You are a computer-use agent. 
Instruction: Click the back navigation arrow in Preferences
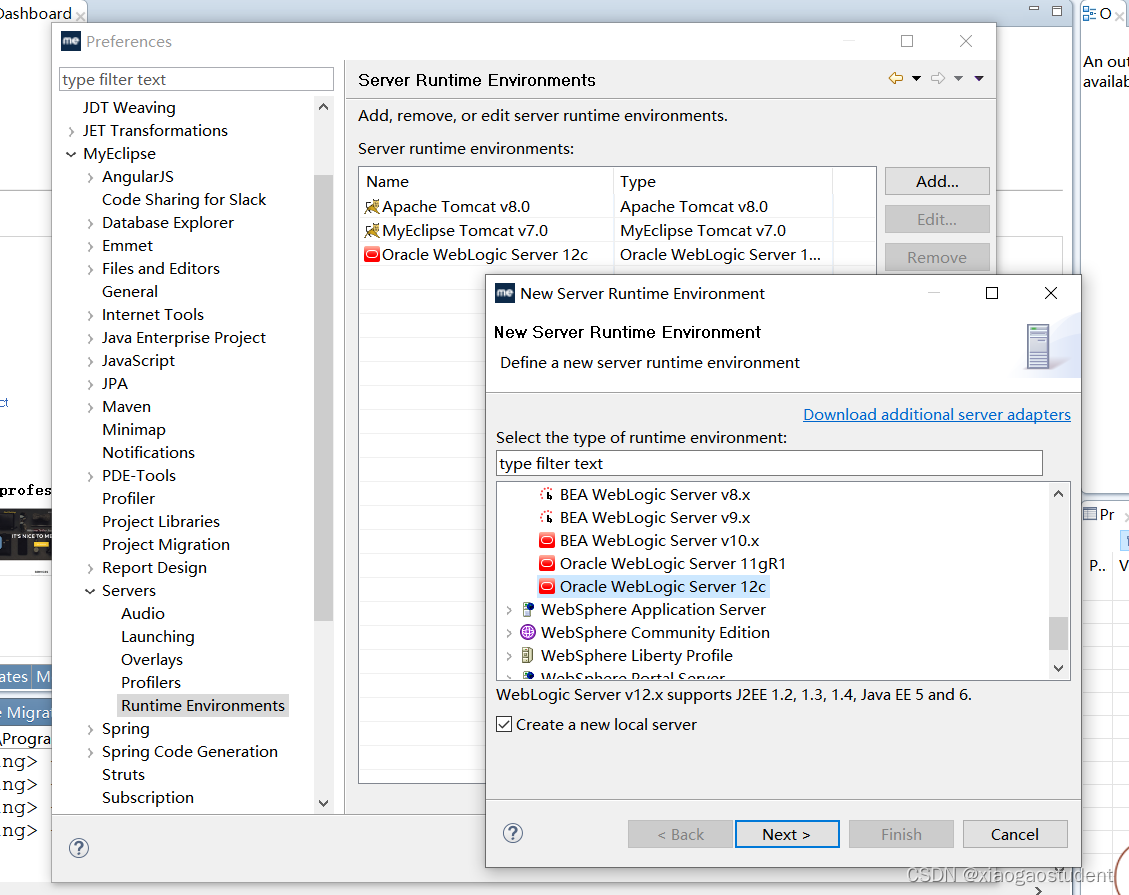click(895, 78)
